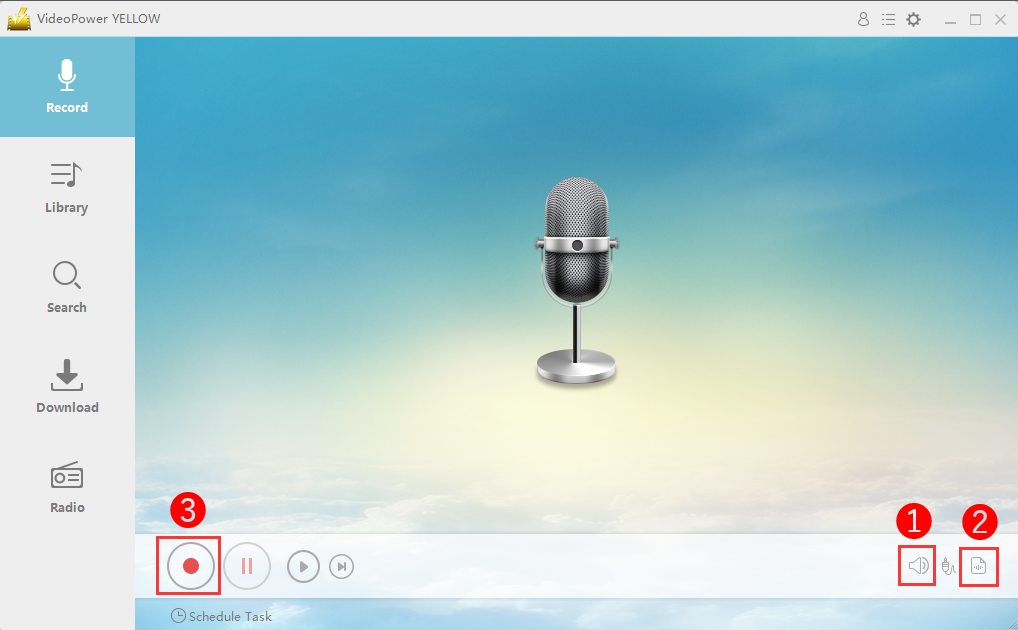The height and width of the screenshot is (630, 1018).
Task: Open the audio file format selector
Action: (x=979, y=567)
